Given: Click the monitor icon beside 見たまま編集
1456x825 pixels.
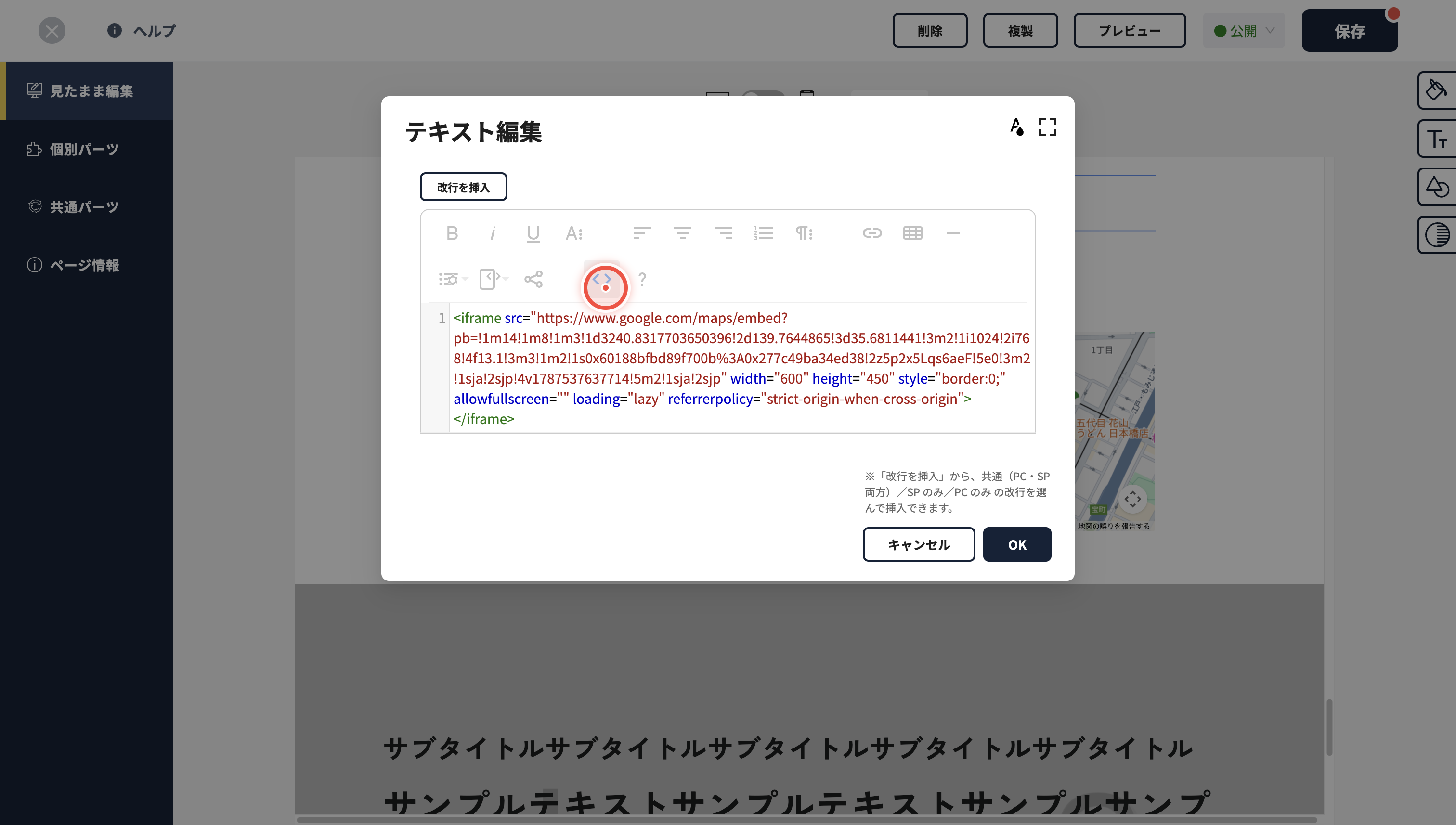Looking at the screenshot, I should point(34,90).
